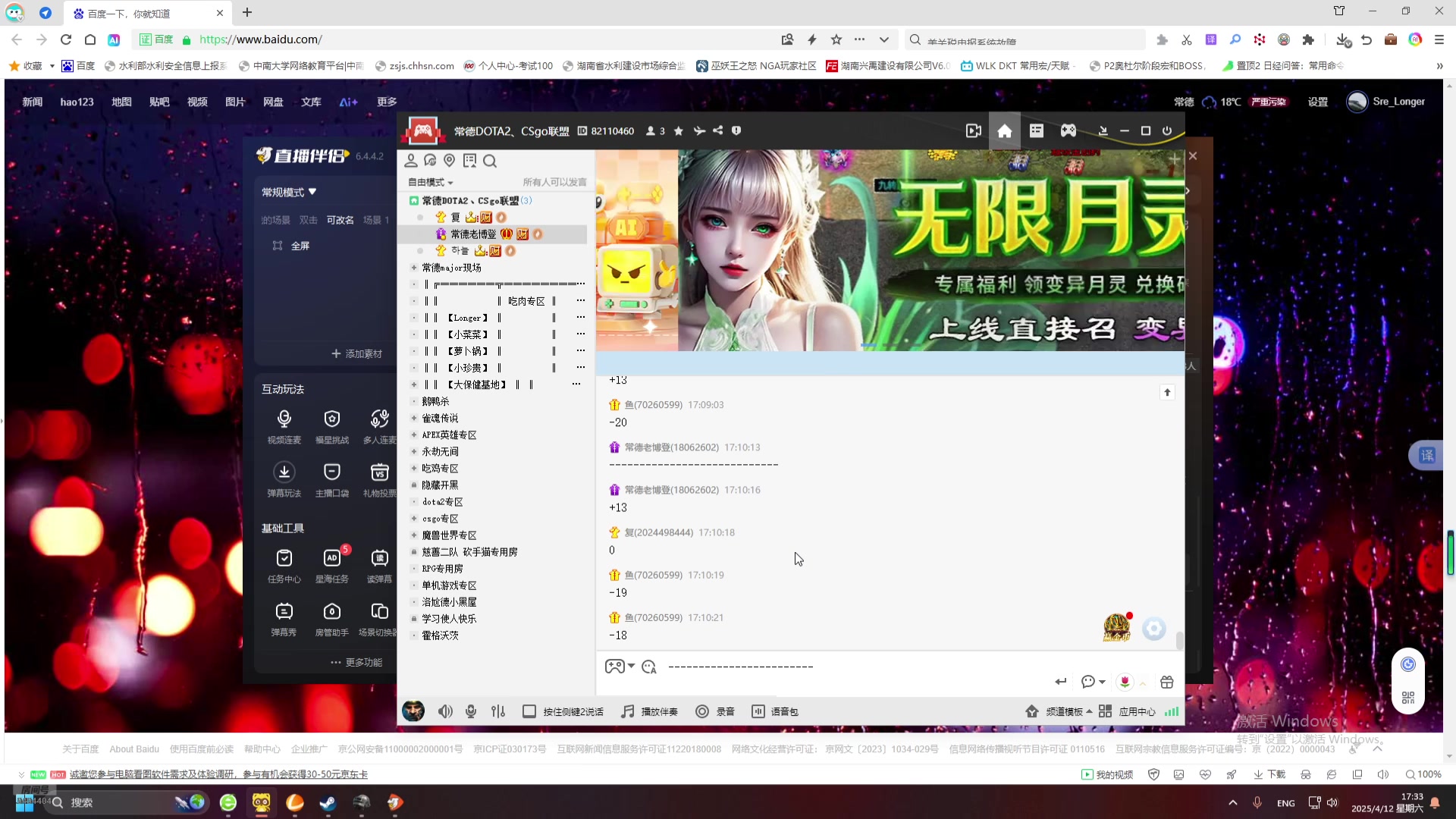Viewport: 1456px width, 819px height.
Task: Open 应用中心 in YY bottom bar
Action: click(x=1128, y=711)
